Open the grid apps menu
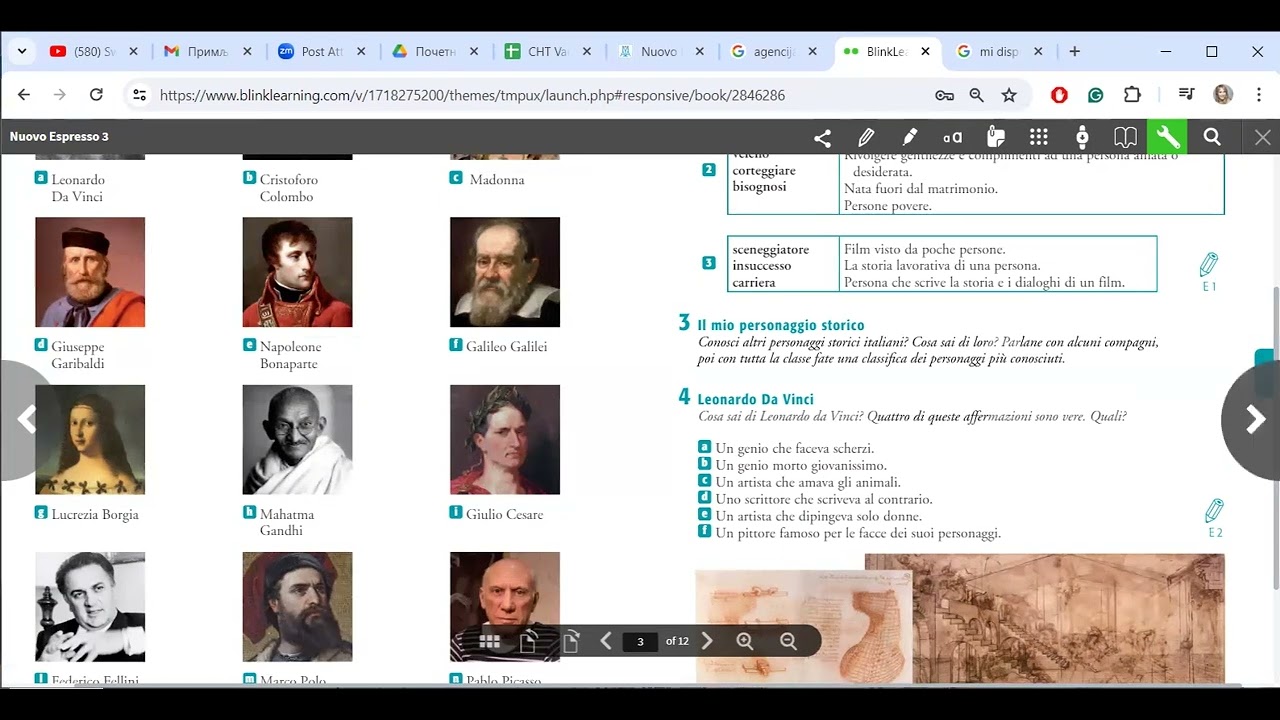This screenshot has width=1280, height=720. [1039, 137]
